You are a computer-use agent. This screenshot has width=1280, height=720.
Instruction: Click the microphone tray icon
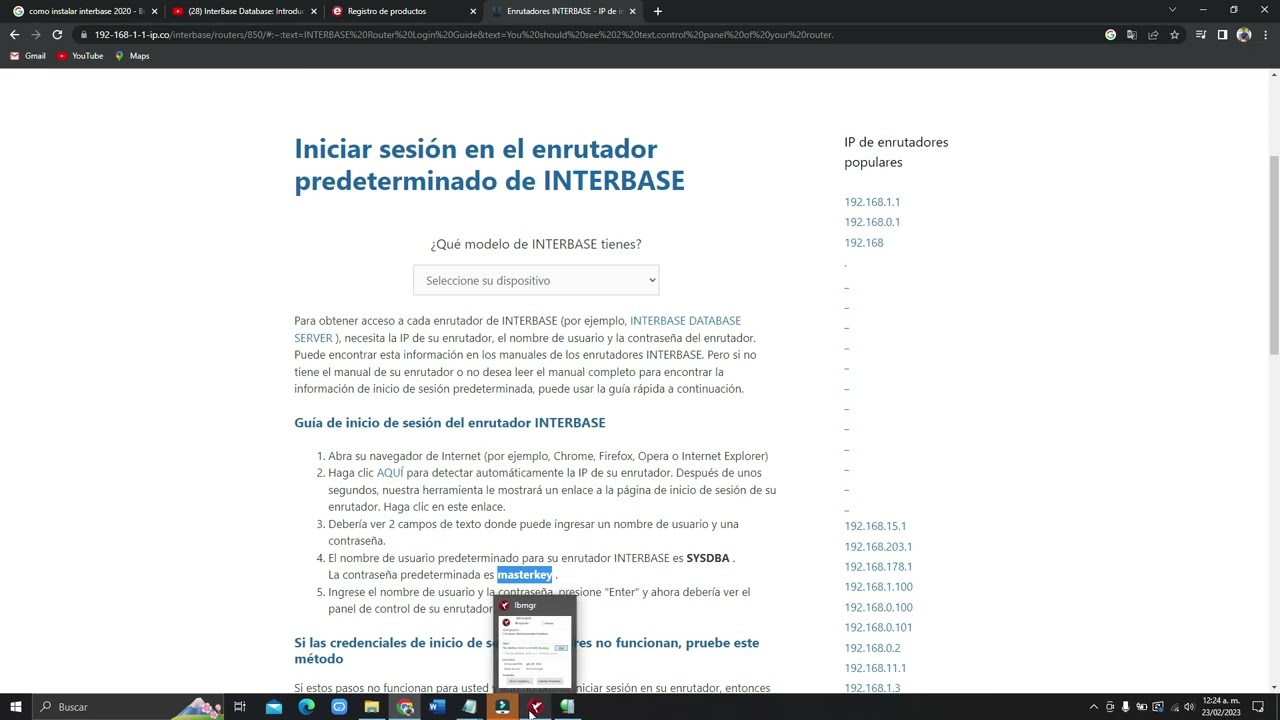(x=1126, y=707)
